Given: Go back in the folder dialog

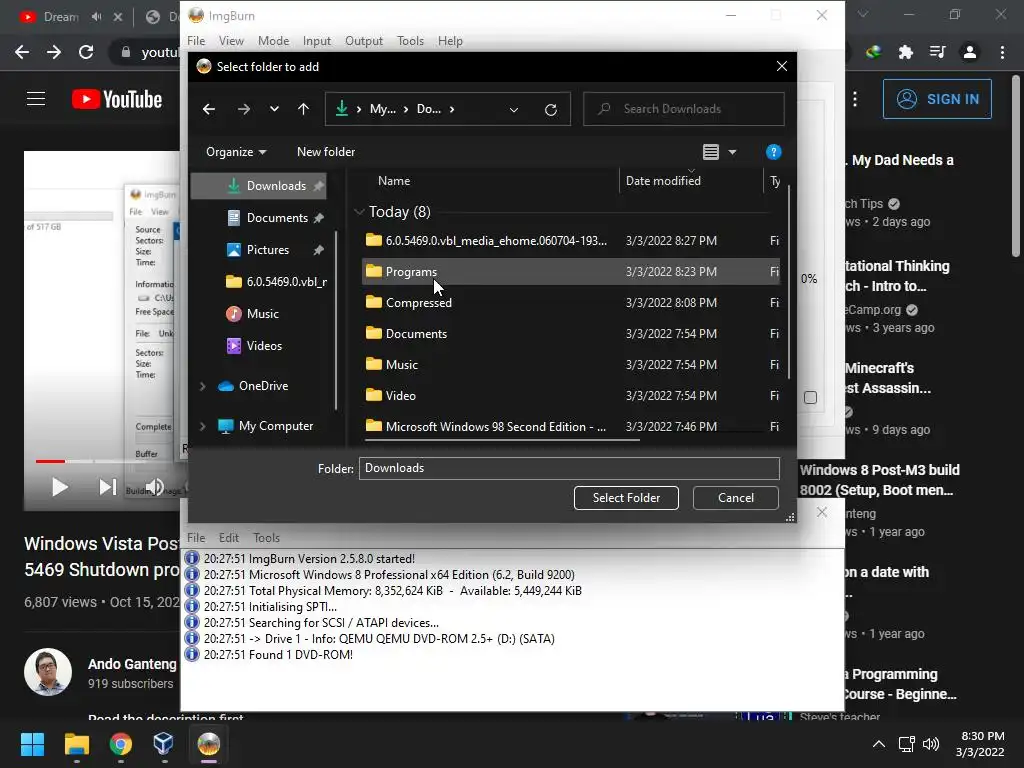Looking at the screenshot, I should [209, 109].
